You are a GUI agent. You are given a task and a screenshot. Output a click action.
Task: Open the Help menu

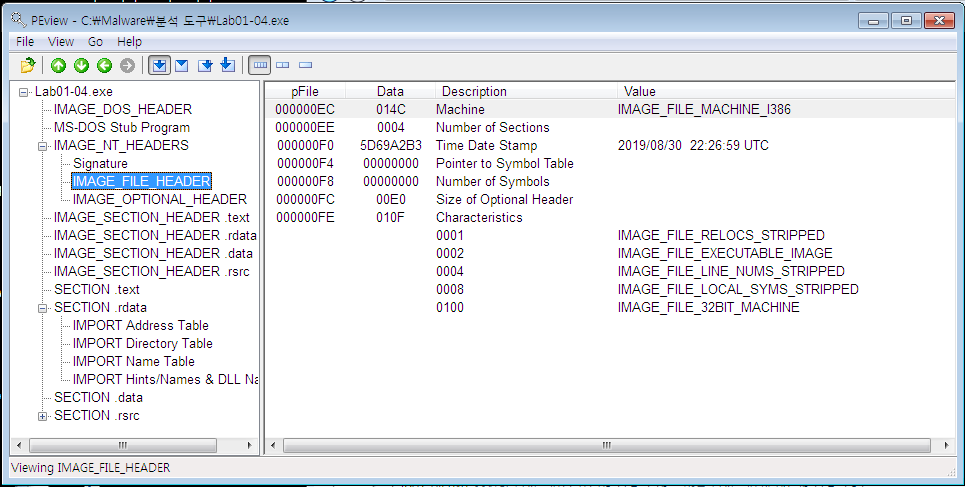point(129,41)
